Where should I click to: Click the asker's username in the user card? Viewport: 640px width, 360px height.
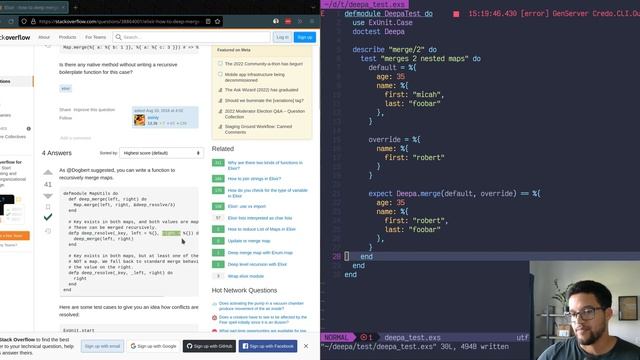(x=153, y=118)
